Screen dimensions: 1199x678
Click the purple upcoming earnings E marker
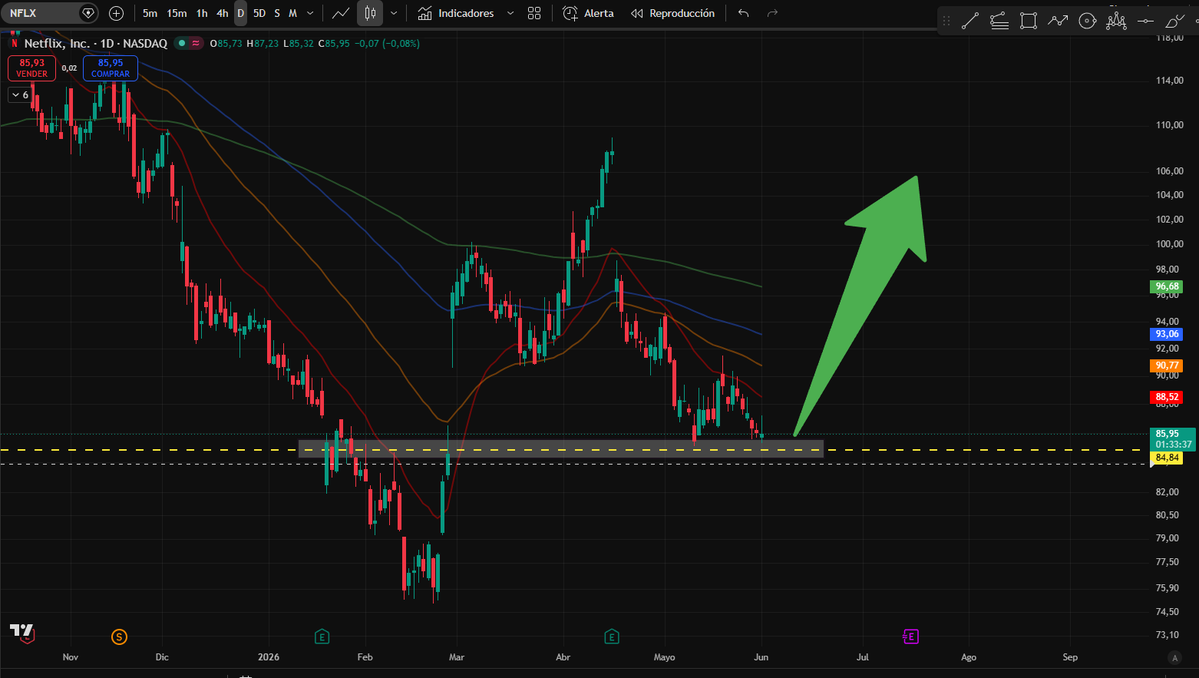(910, 636)
